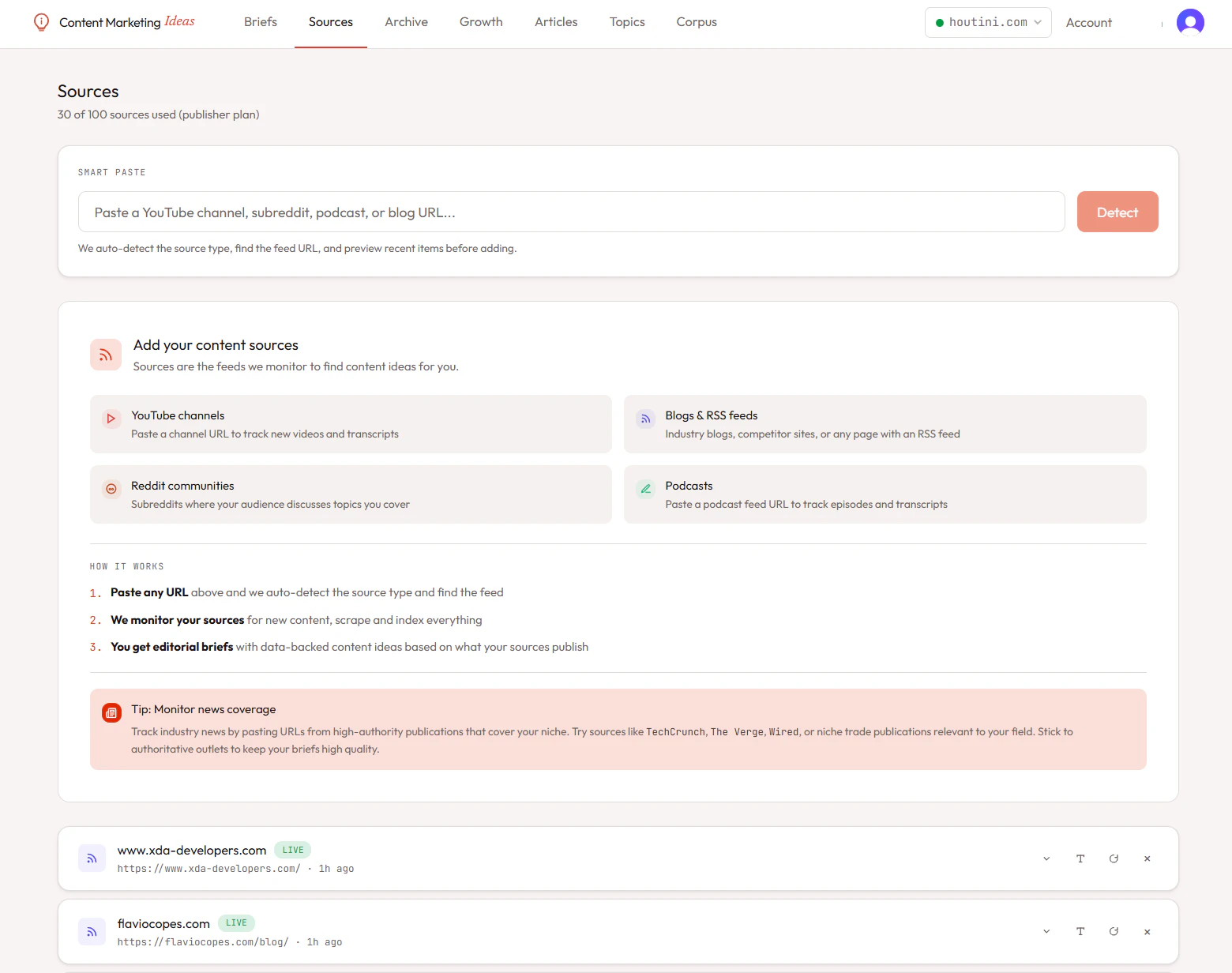
Task: Refresh the xda-developers.com source
Action: click(1114, 858)
